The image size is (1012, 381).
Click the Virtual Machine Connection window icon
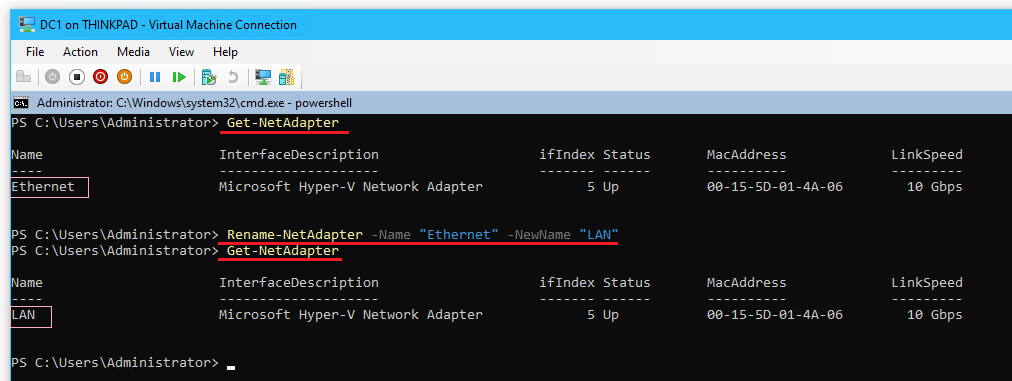27,25
